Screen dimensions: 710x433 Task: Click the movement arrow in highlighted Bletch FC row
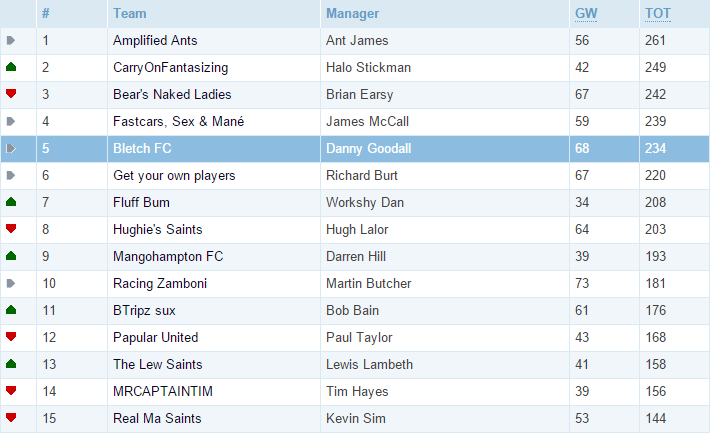11,148
